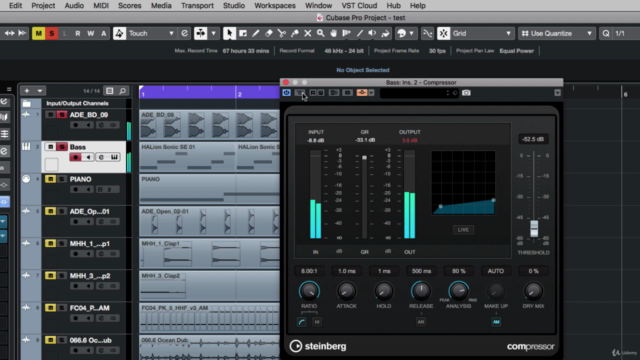This screenshot has width=640, height=360.
Task: Toggle the Auto Release AR button
Action: (421, 322)
